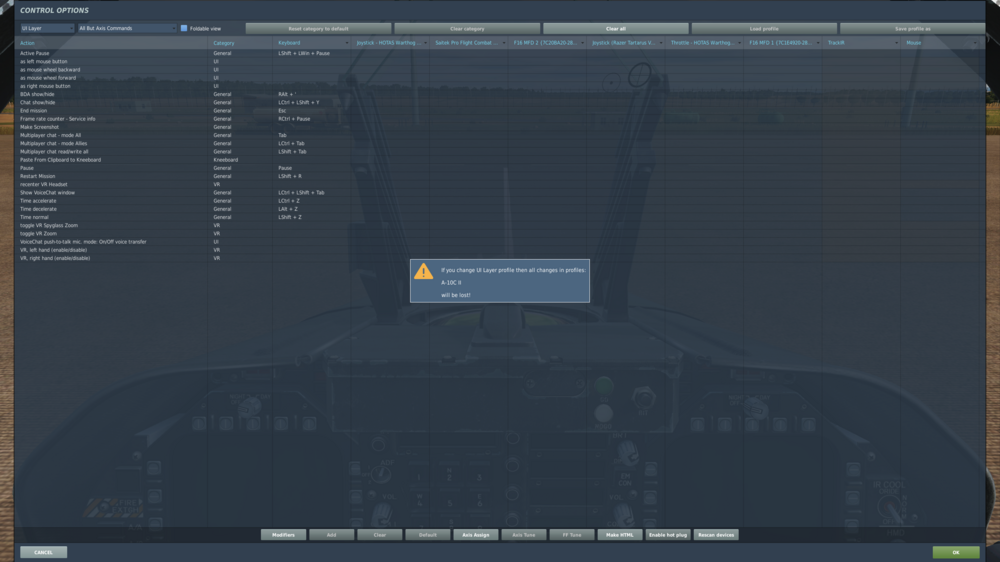Viewport: 1000px width, 562px height.
Task: Select the 'as right mouse button' row
Action: pos(499,86)
